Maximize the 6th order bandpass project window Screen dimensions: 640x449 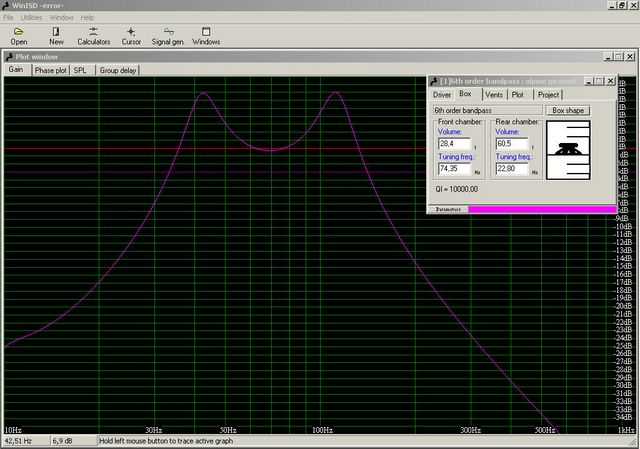pos(600,81)
